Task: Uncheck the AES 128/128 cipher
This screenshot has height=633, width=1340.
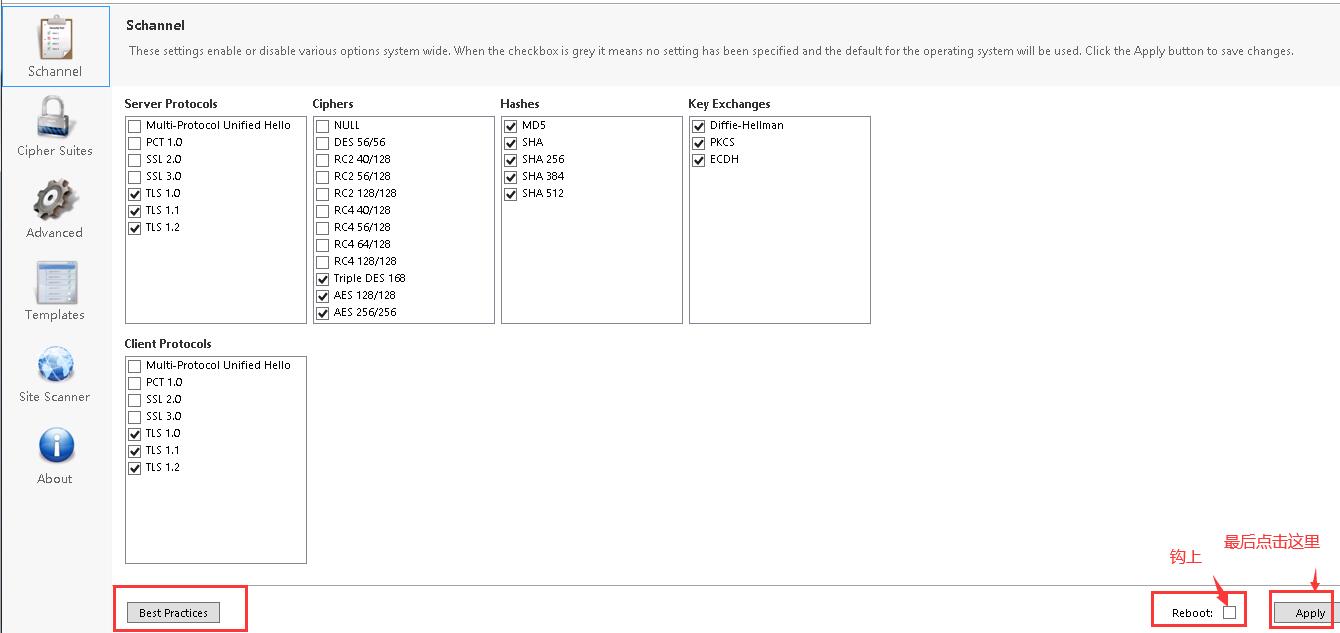Action: click(322, 296)
